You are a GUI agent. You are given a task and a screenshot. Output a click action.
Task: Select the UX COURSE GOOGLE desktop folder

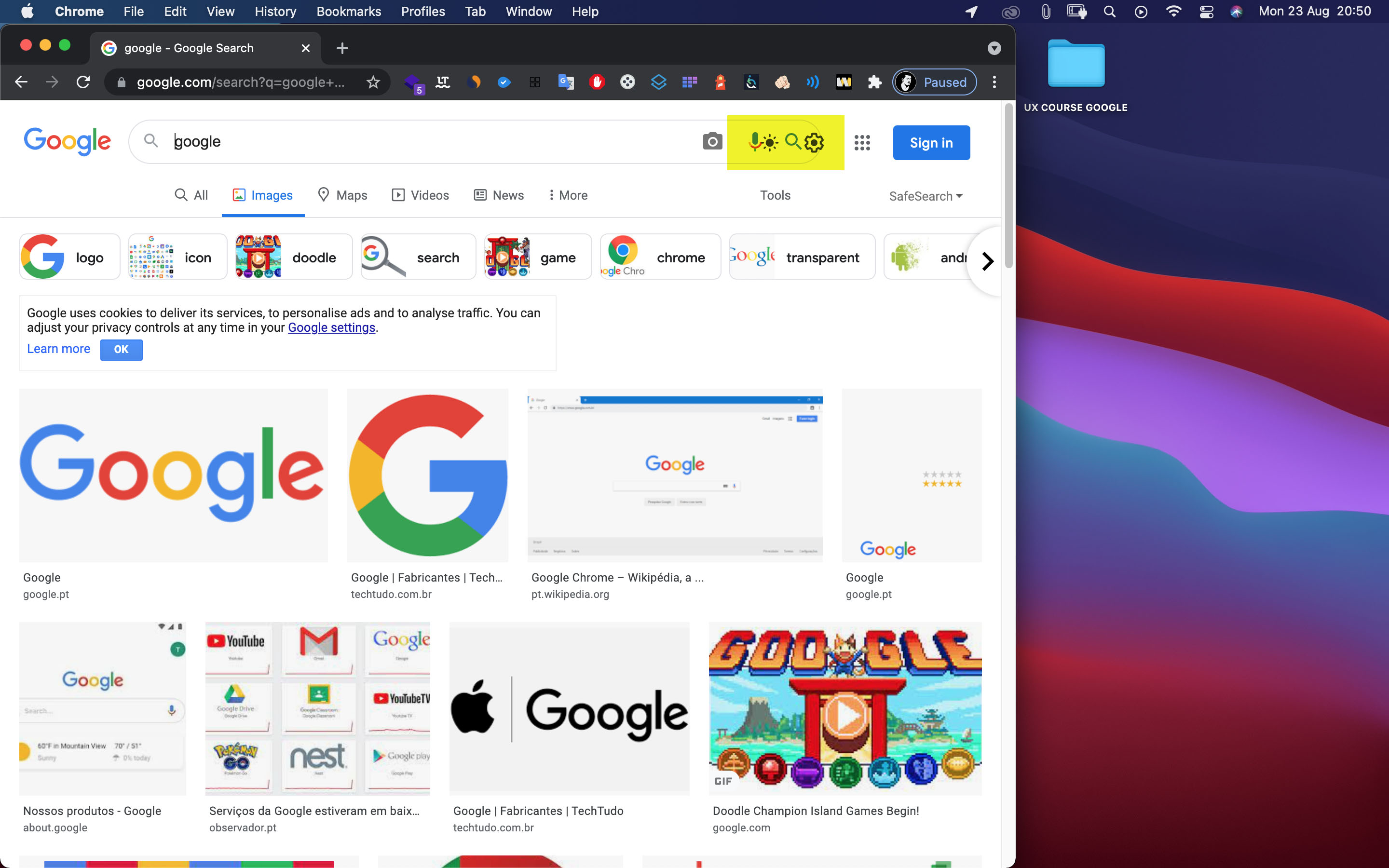point(1076,76)
